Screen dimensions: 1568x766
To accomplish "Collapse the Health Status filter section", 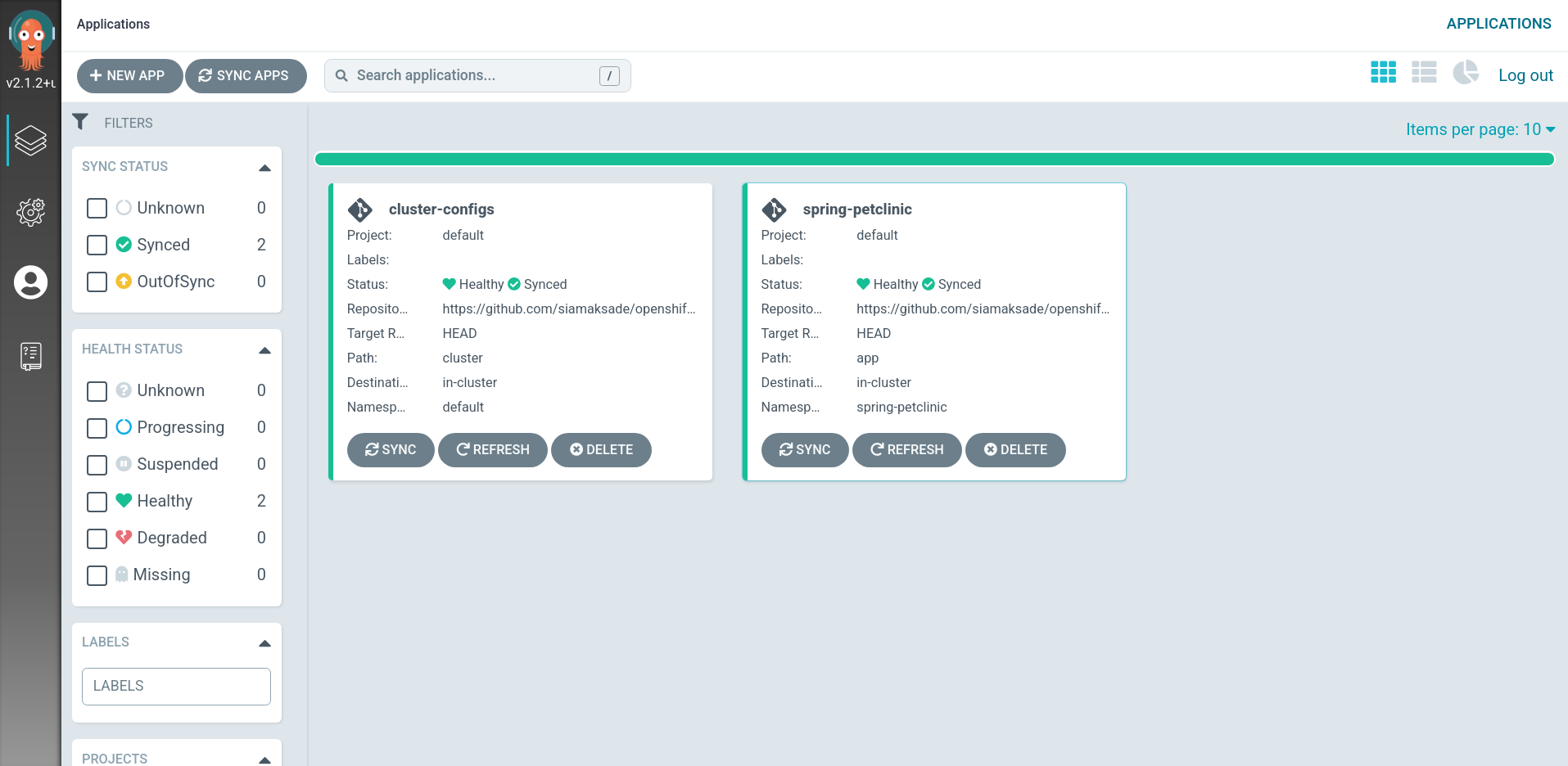I will pos(264,350).
